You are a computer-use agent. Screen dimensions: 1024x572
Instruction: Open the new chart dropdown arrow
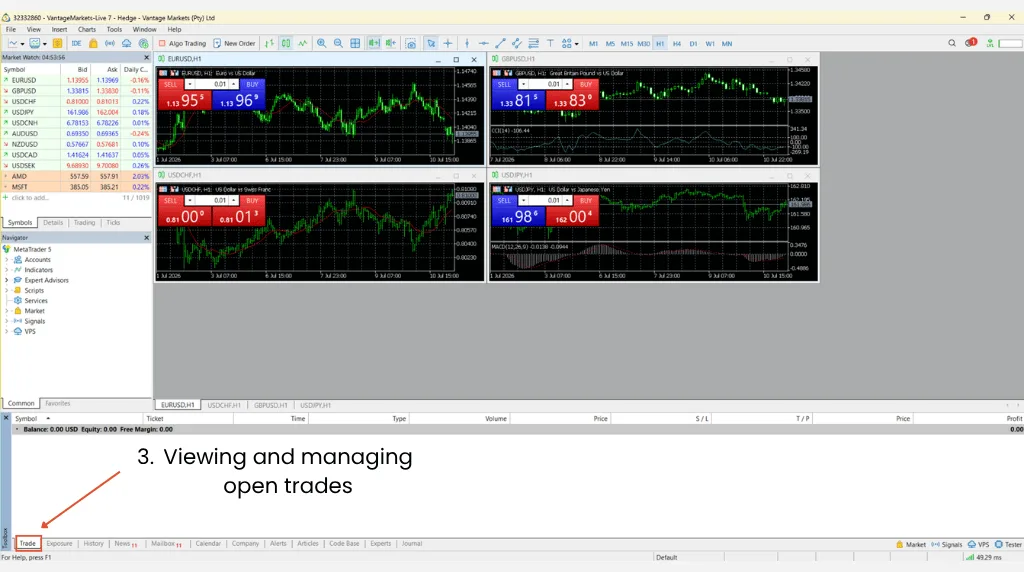pyautogui.click(x=22, y=44)
